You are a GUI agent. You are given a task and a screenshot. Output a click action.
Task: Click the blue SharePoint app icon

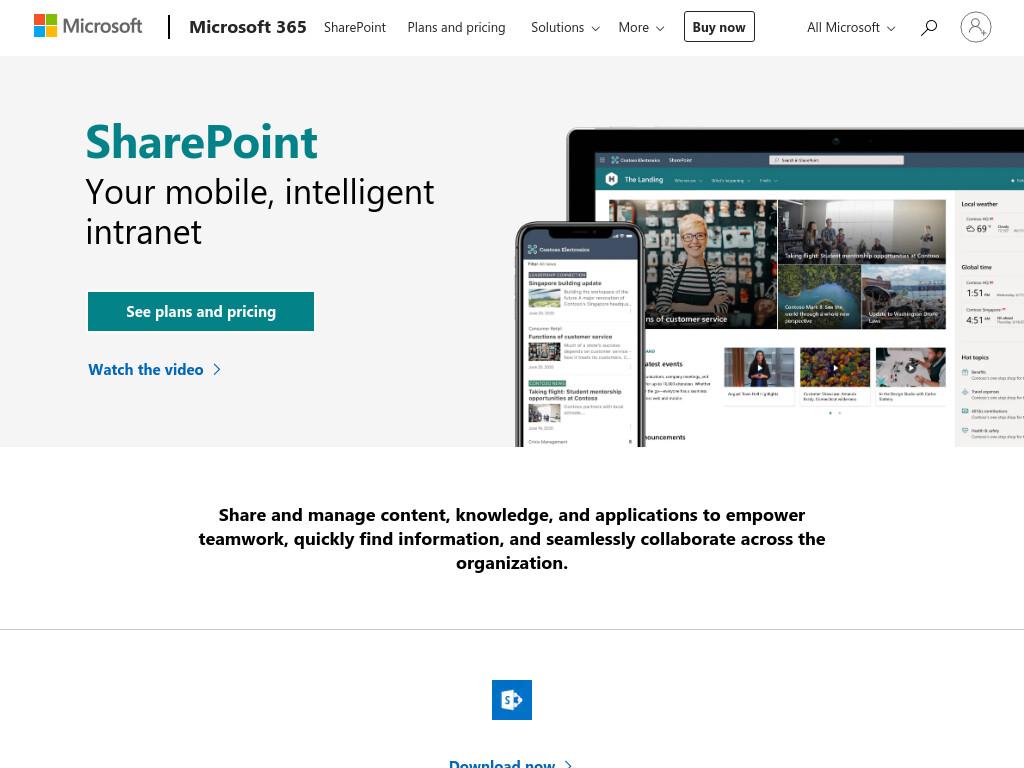point(511,700)
